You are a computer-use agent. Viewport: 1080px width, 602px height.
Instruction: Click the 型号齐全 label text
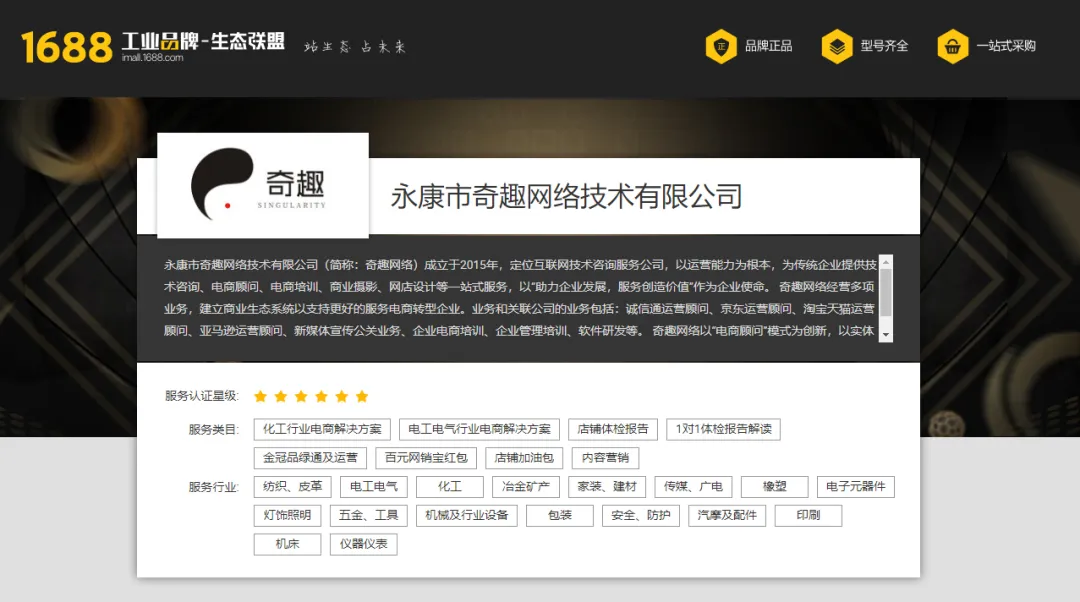(884, 46)
